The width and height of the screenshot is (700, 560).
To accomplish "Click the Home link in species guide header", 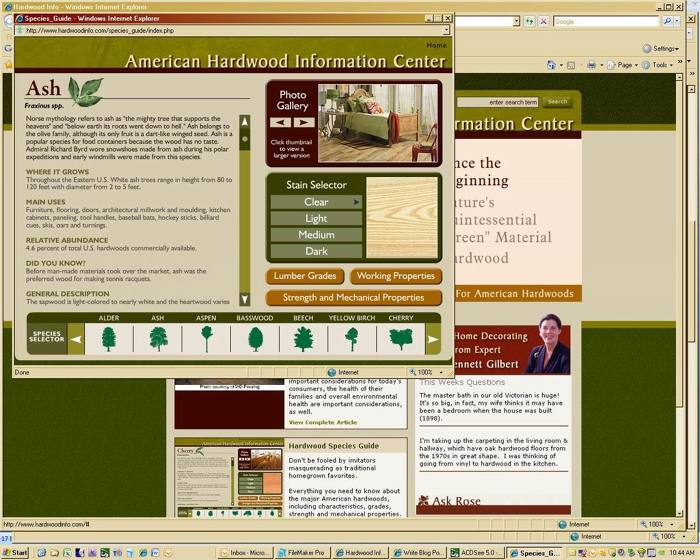I will tap(436, 45).
